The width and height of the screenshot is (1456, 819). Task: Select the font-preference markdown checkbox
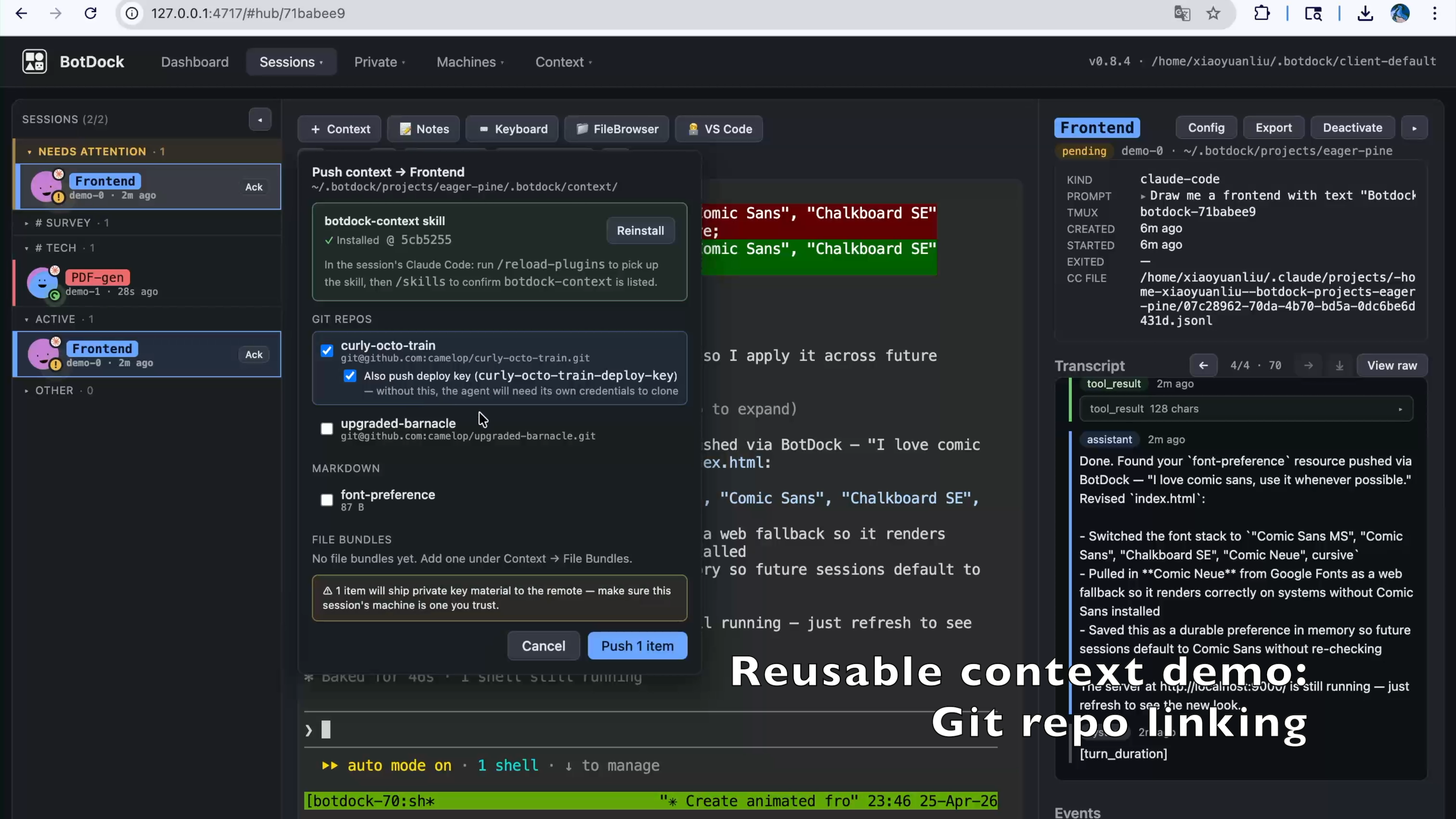[x=327, y=500]
